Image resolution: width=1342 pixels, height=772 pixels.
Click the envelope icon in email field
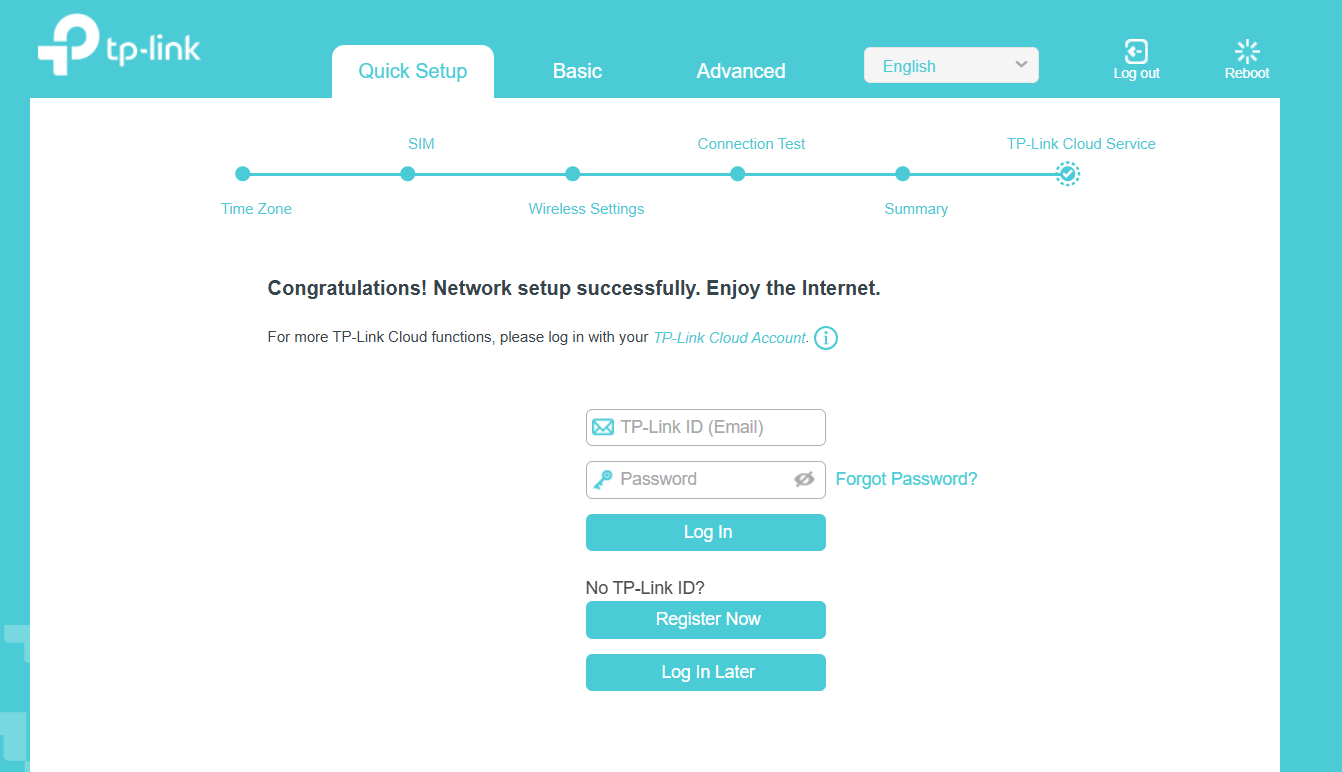603,427
